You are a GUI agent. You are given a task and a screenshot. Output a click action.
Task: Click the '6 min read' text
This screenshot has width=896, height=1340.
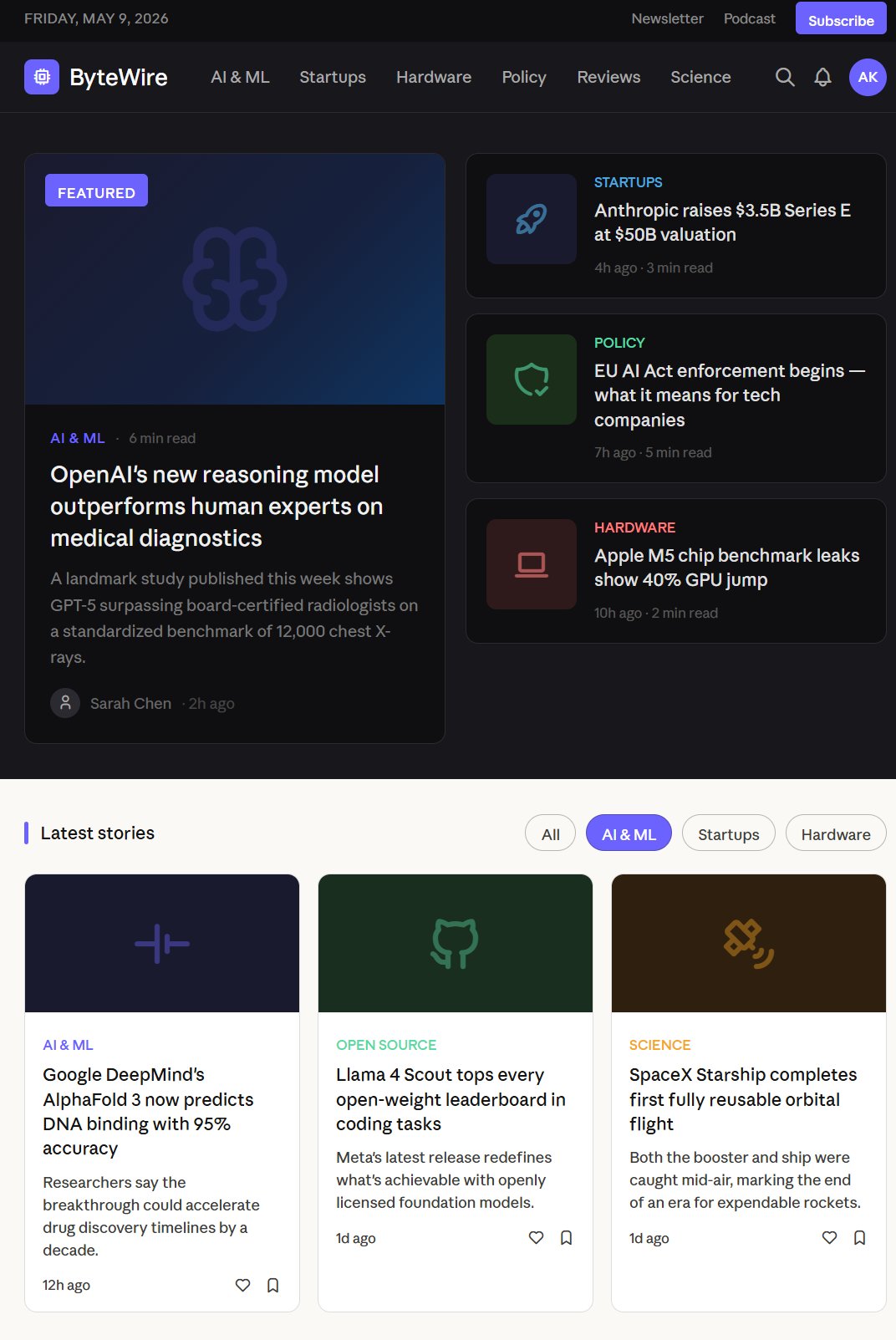pos(162,438)
